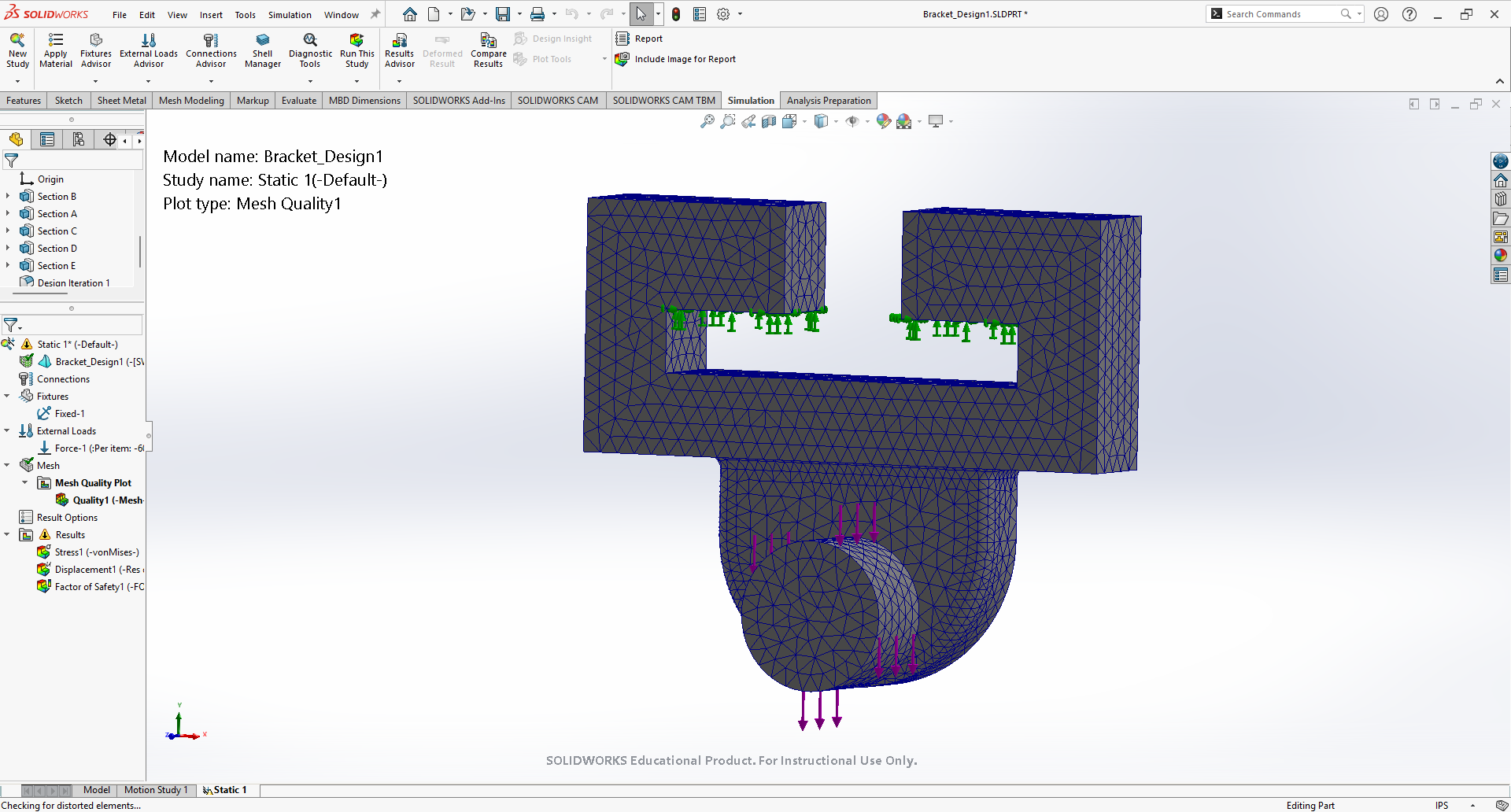Open FeatureManager design tree tab
This screenshot has height=812, width=1511.
[x=17, y=139]
